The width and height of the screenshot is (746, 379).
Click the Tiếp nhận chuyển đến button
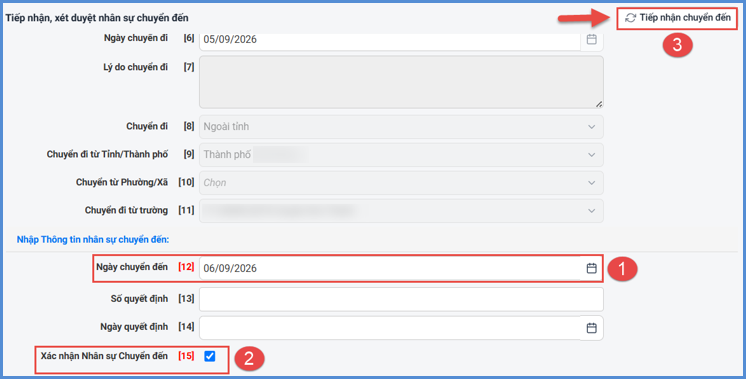[x=677, y=18]
